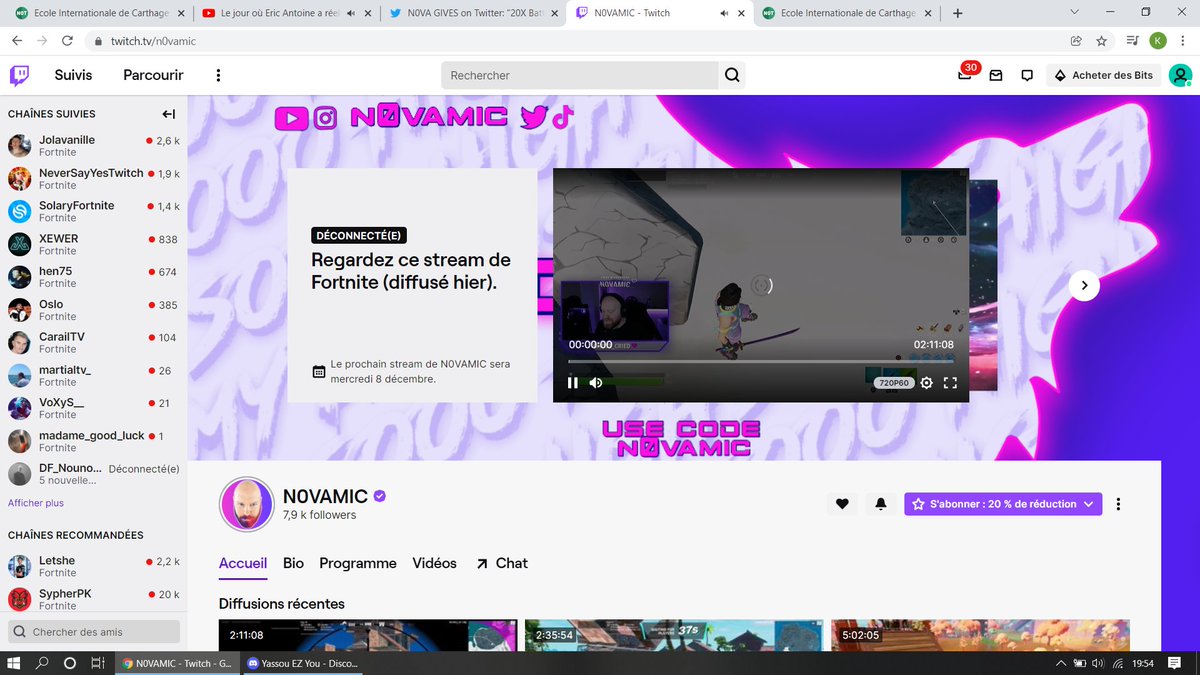1200x675 pixels.
Task: Open the user avatar menu
Action: [x=1180, y=75]
